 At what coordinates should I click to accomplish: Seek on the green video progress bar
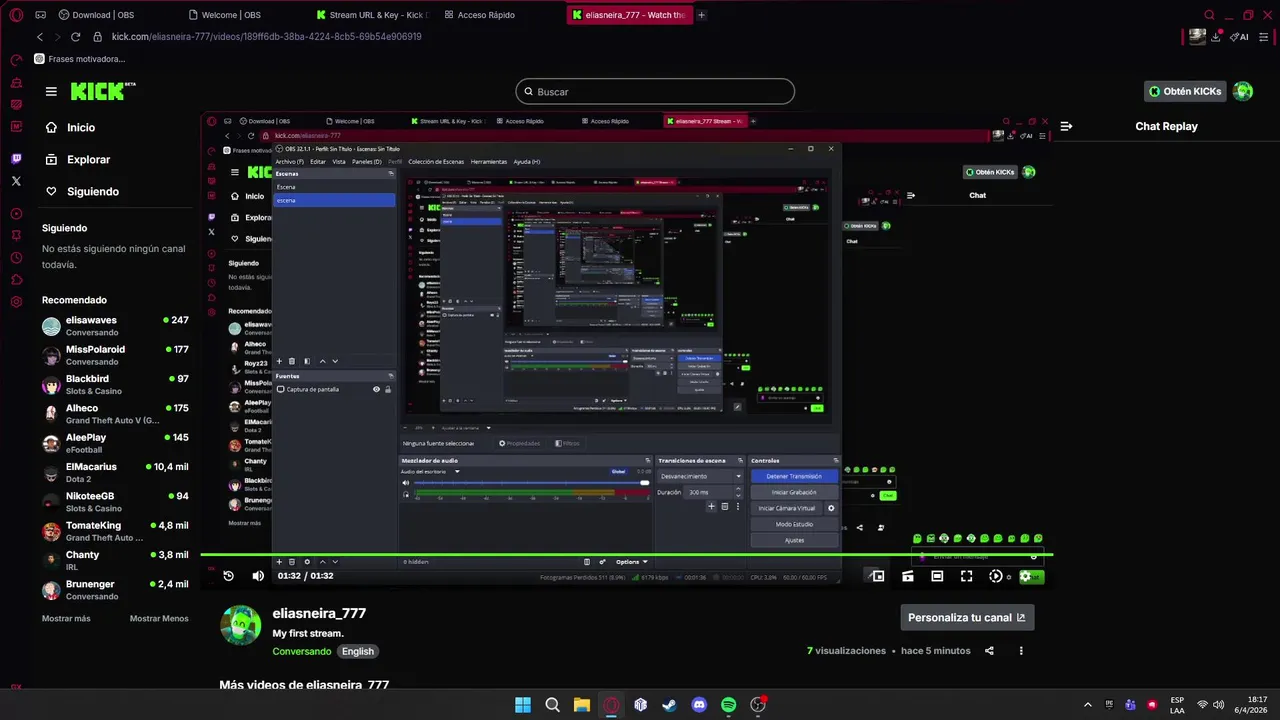point(627,555)
